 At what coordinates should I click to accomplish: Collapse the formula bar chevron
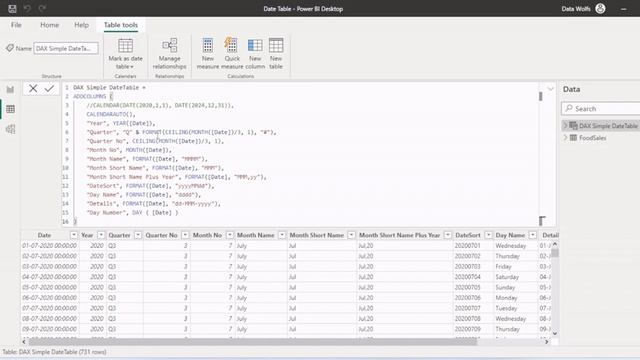(x=550, y=89)
